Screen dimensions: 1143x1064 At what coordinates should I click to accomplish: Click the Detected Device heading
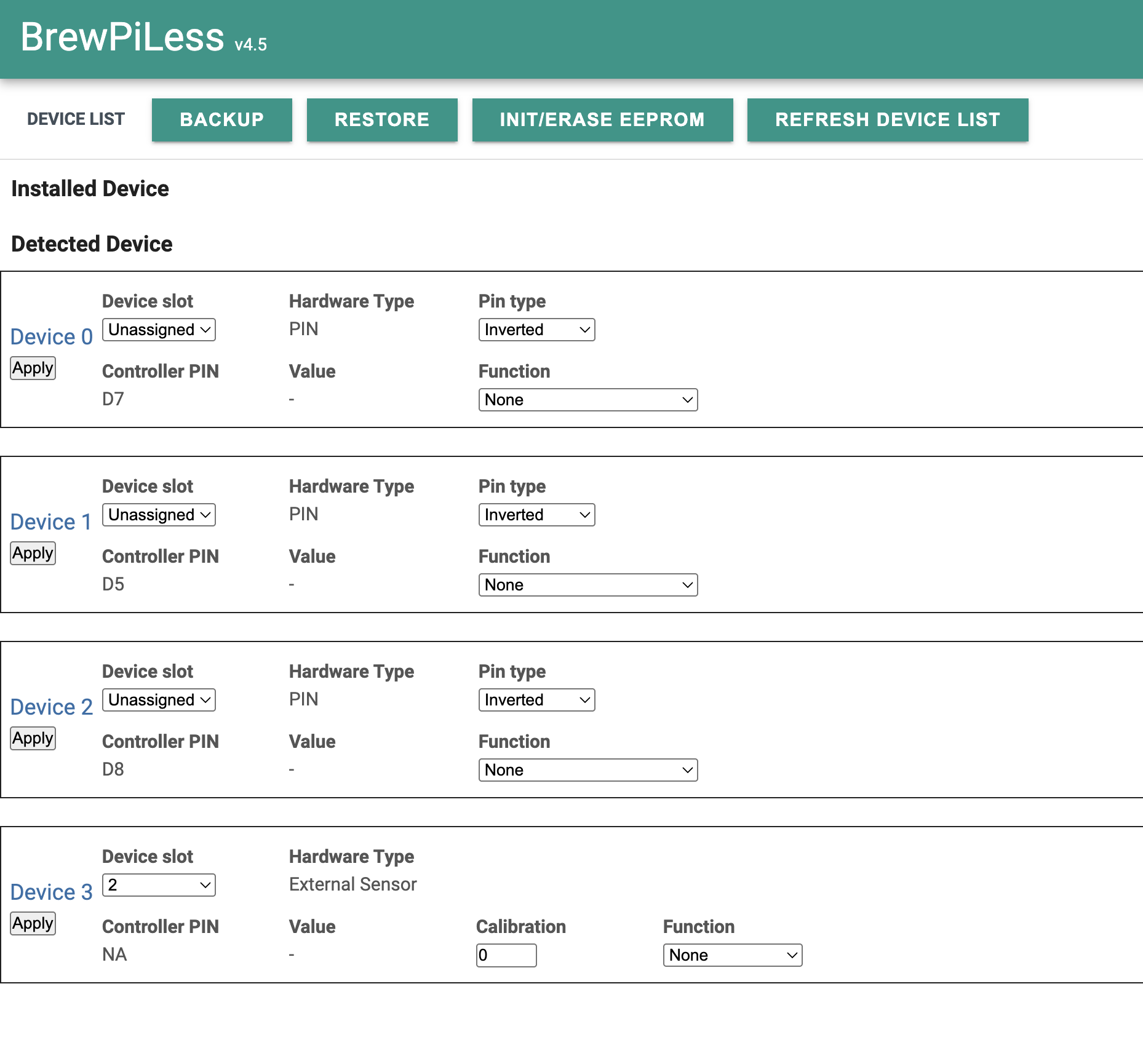pos(92,244)
